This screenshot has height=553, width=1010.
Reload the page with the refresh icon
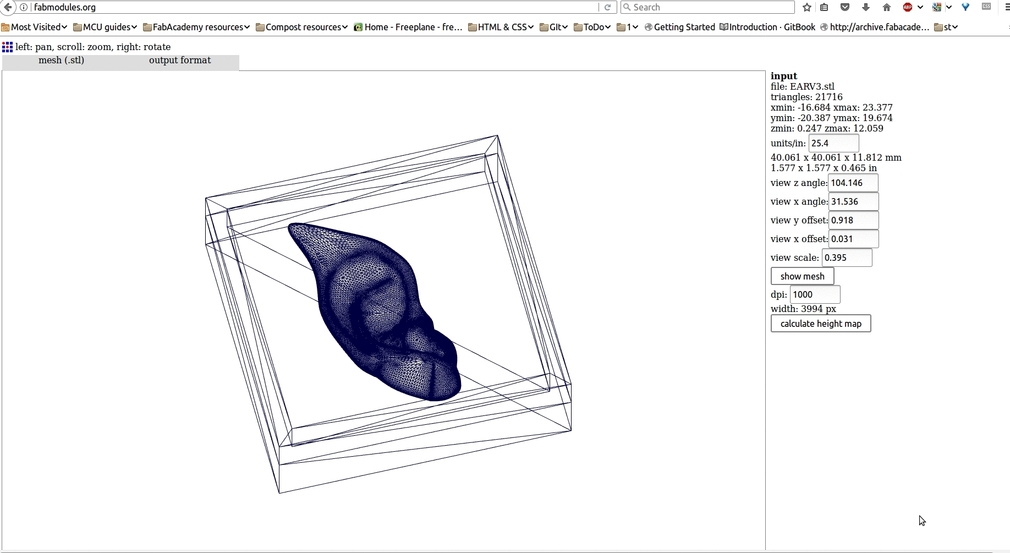coord(607,7)
